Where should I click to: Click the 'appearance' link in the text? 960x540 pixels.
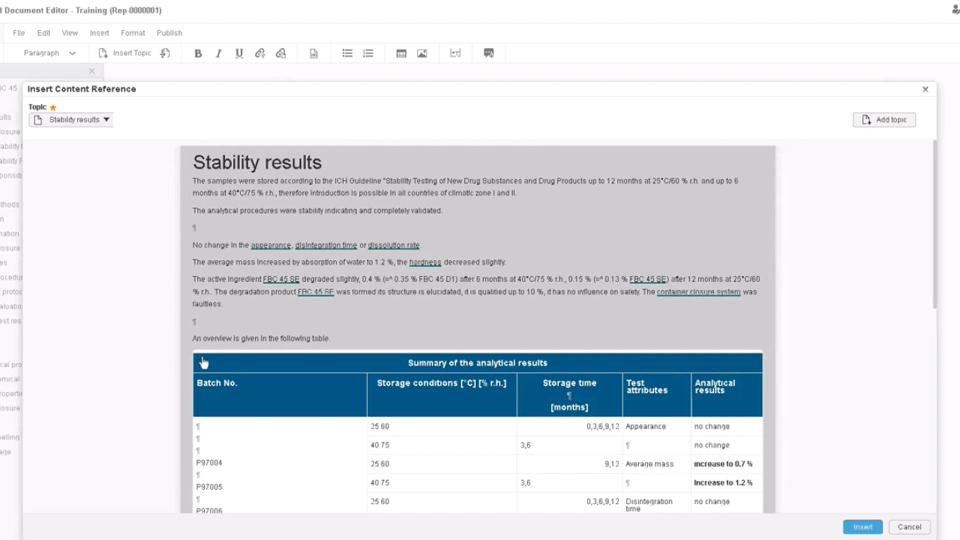pyautogui.click(x=271, y=245)
